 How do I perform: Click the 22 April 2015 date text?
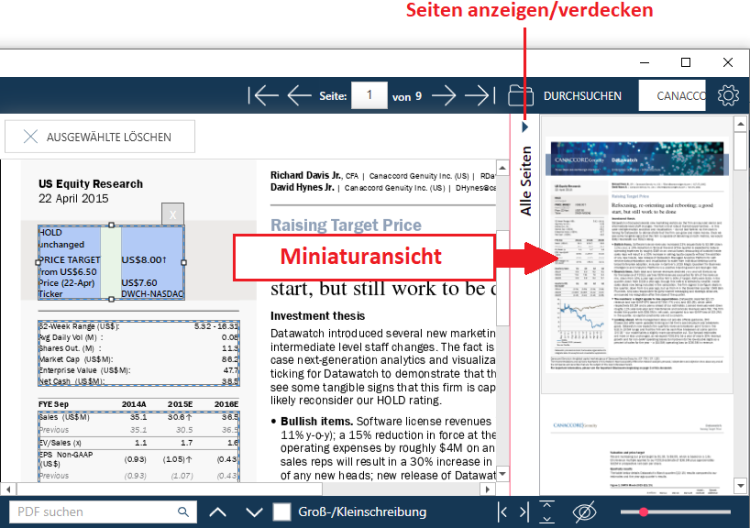74,198
